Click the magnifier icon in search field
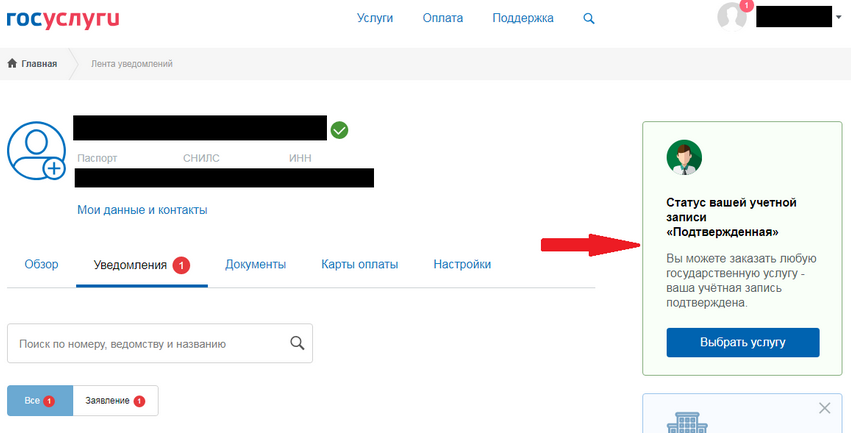 click(x=296, y=343)
